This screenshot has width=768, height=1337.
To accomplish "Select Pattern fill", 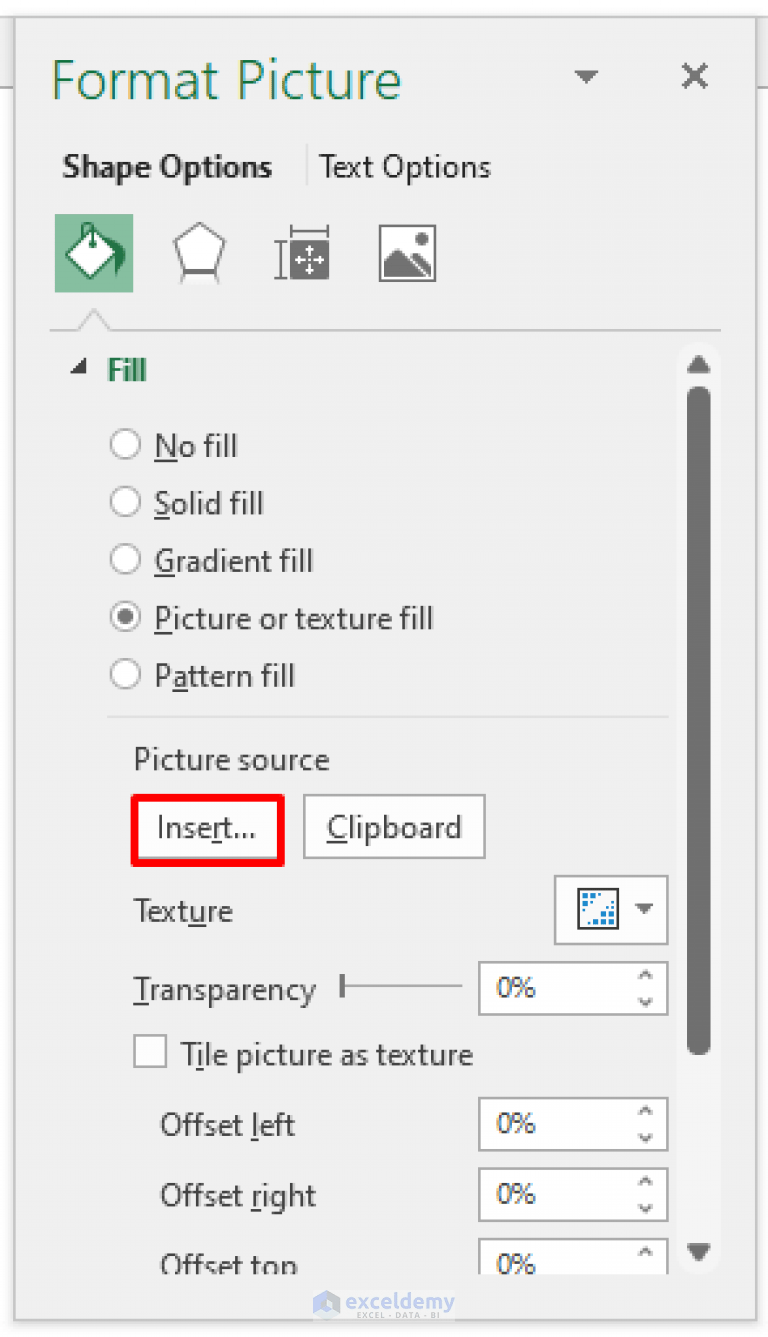I will [x=125, y=674].
